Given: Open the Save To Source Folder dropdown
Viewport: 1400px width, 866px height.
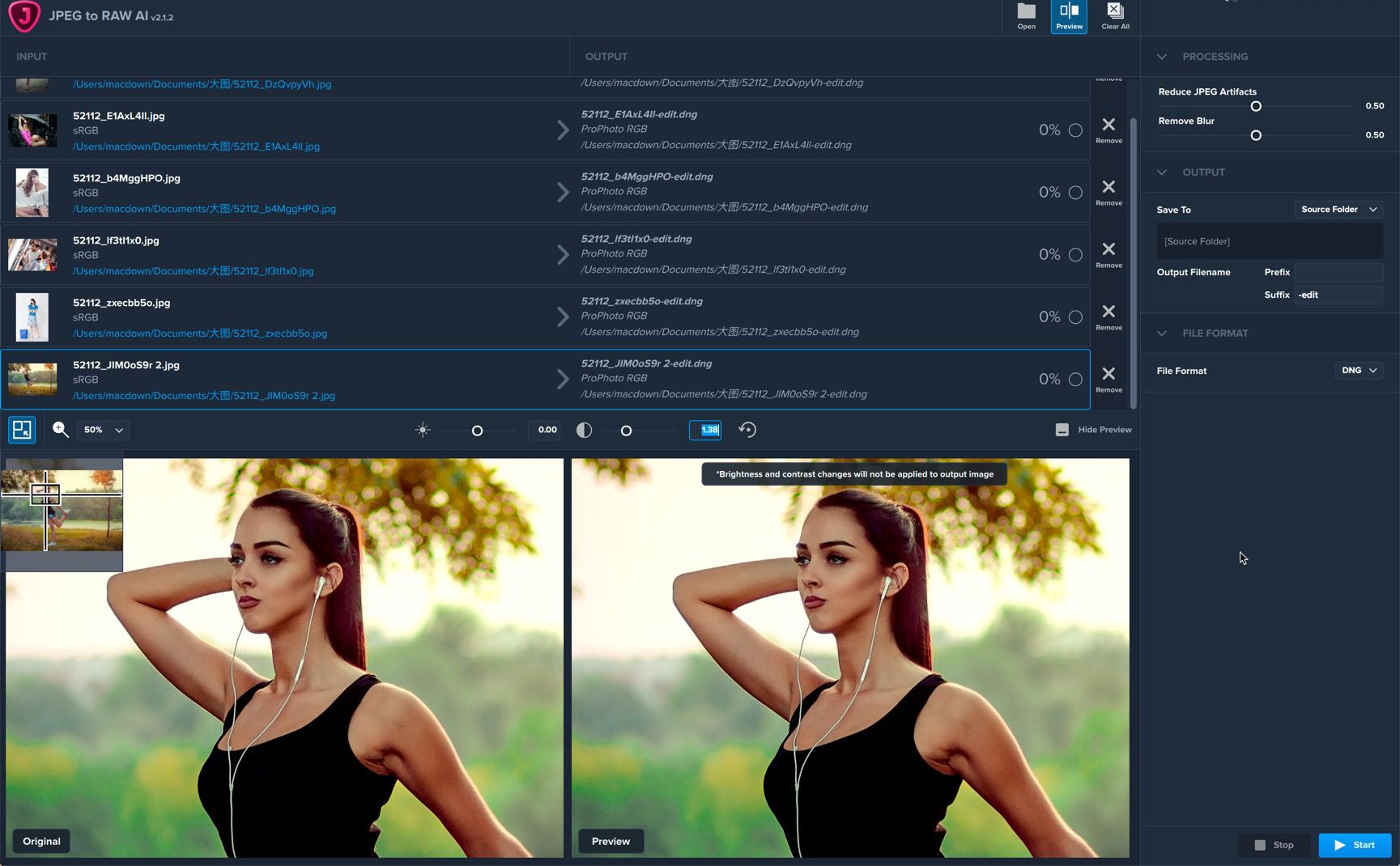Looking at the screenshot, I should pos(1338,210).
